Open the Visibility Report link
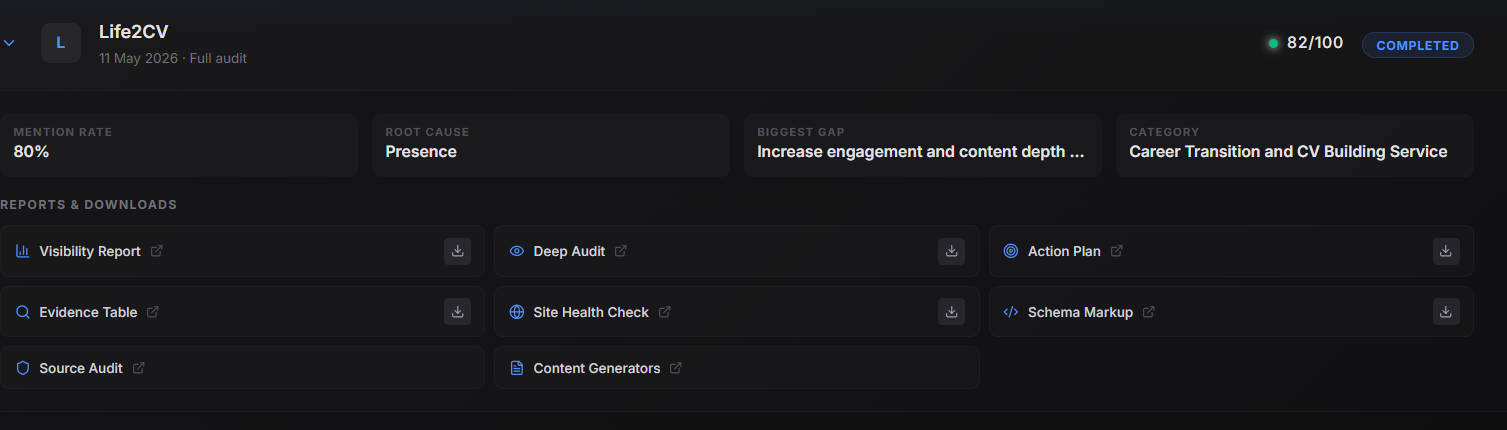1507x430 pixels. (x=90, y=251)
